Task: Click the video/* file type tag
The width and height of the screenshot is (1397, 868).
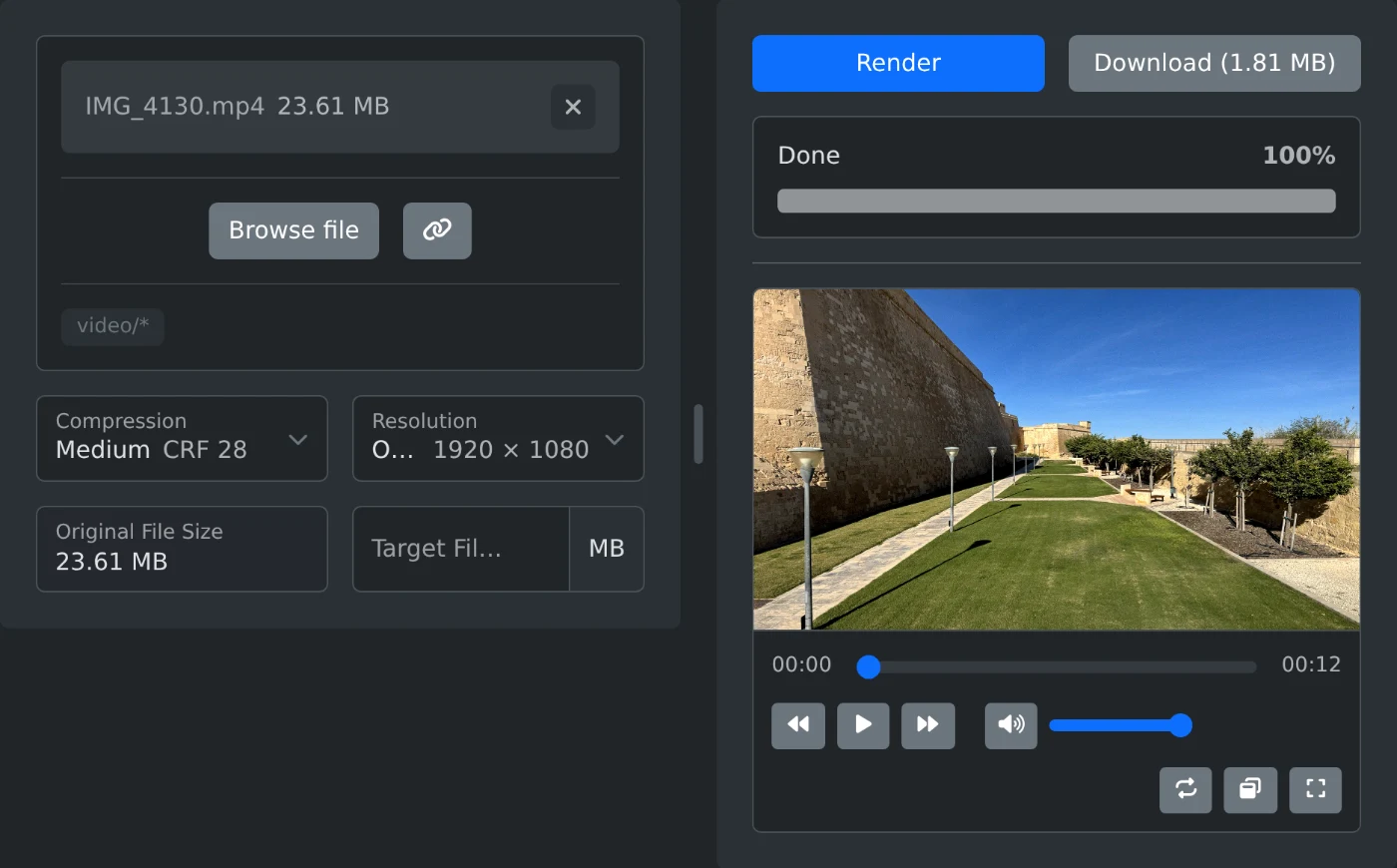Action: coord(113,326)
